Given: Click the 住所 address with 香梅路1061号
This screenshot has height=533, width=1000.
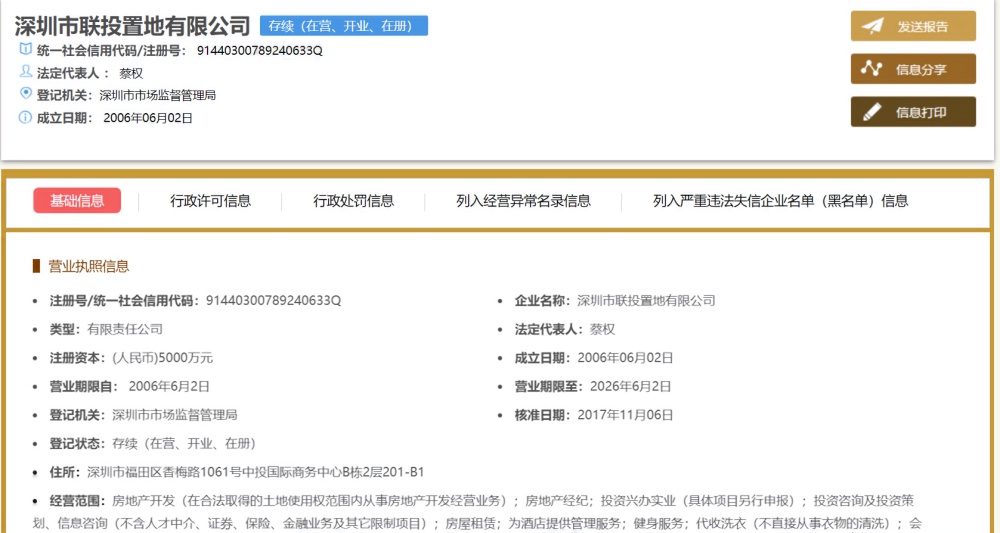Looking at the screenshot, I should (256, 472).
